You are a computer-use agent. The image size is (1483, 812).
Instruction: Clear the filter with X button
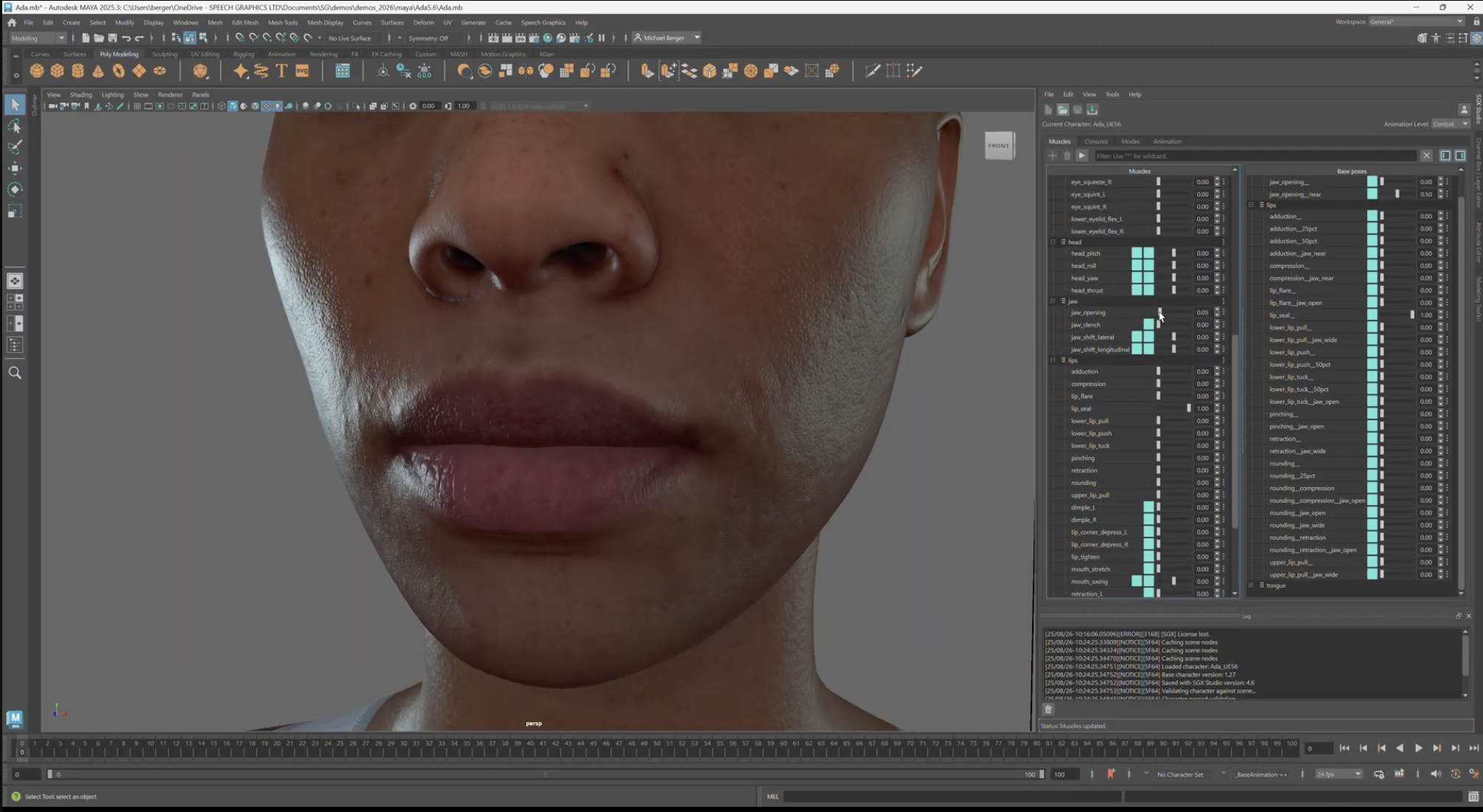click(x=1426, y=156)
